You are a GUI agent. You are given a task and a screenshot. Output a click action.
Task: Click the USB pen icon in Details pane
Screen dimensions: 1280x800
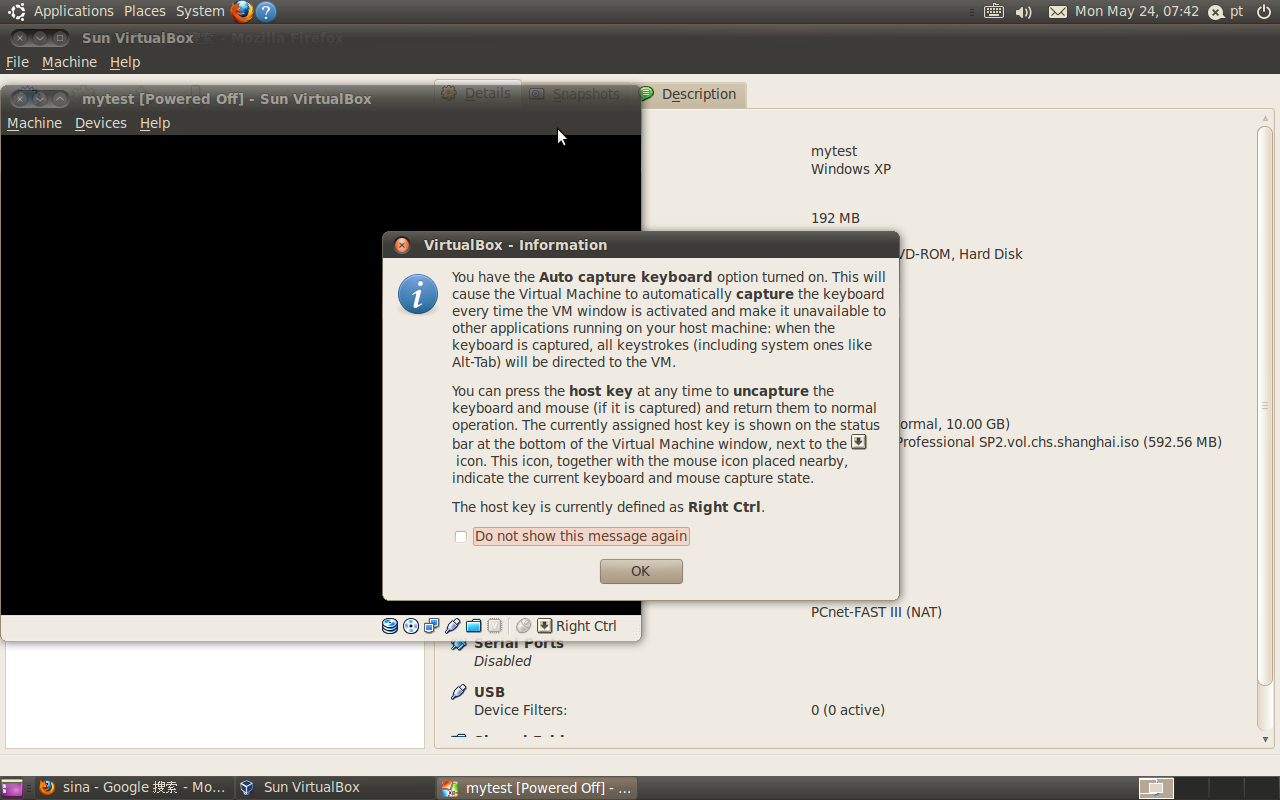pos(459,692)
